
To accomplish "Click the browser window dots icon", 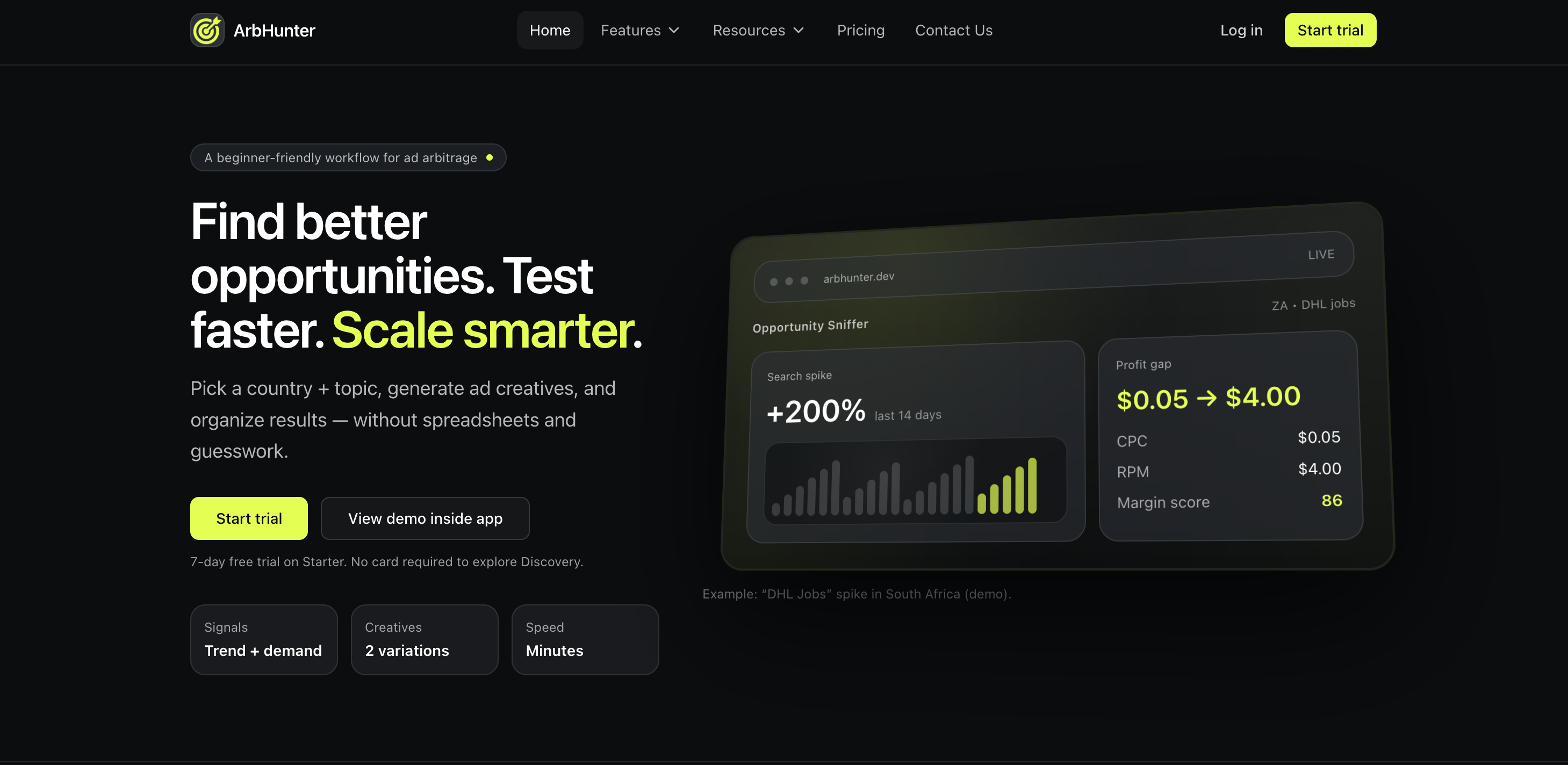I will [789, 281].
